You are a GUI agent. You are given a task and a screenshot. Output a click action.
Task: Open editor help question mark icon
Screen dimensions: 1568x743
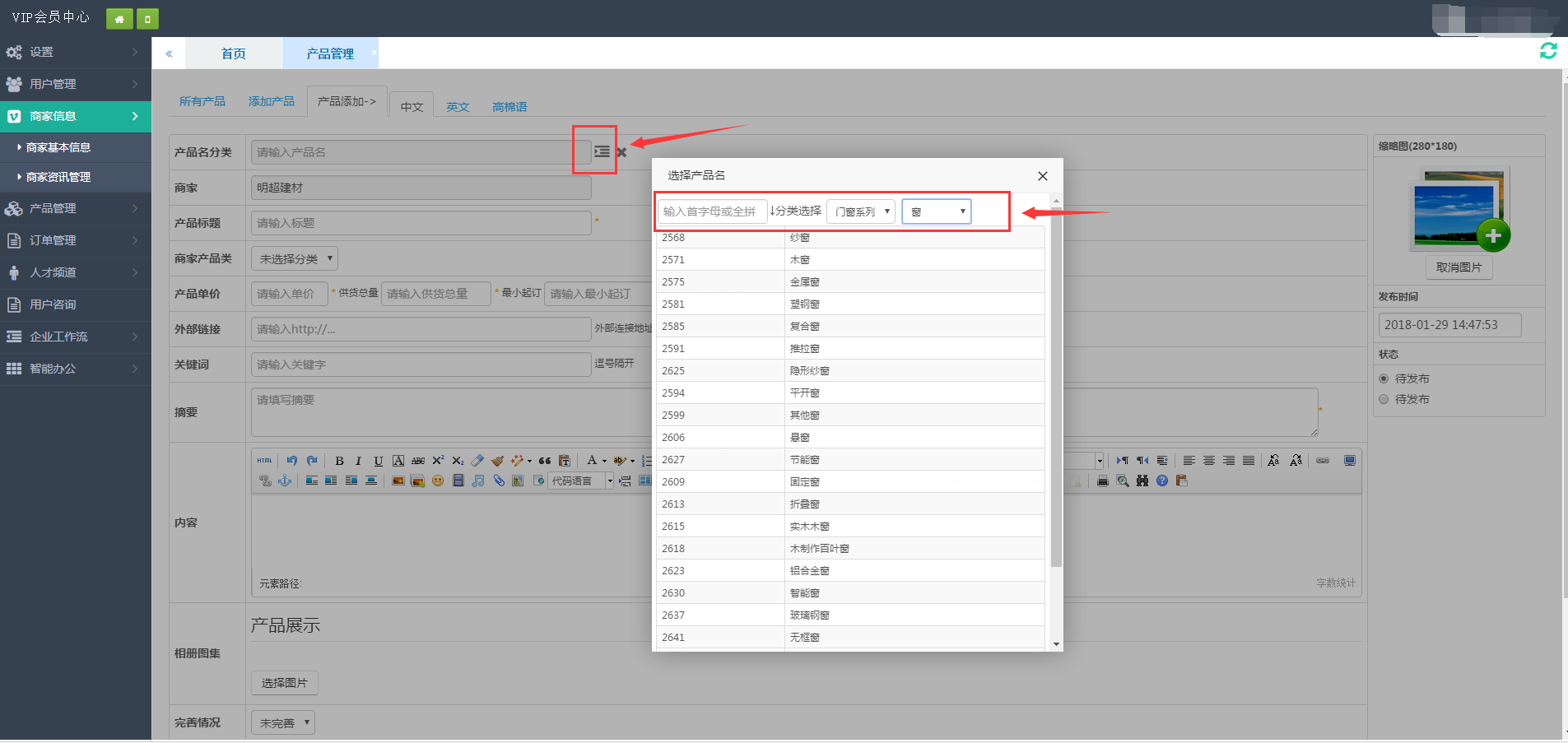click(1161, 481)
